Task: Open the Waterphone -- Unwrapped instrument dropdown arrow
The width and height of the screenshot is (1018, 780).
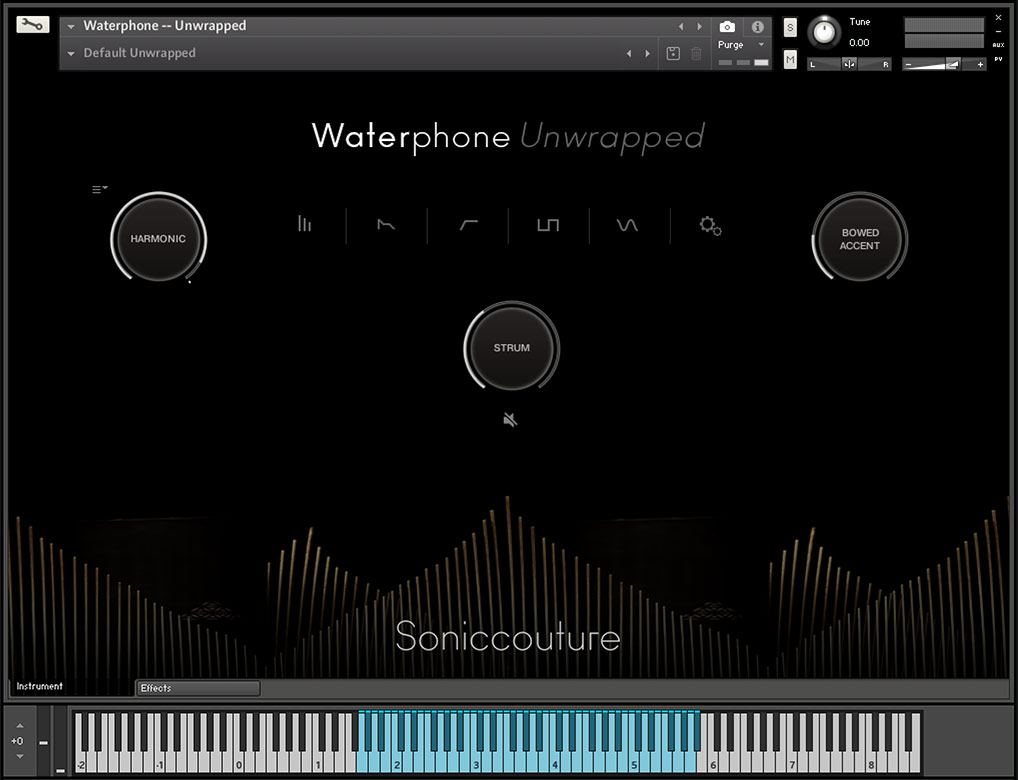Action: 71,27
